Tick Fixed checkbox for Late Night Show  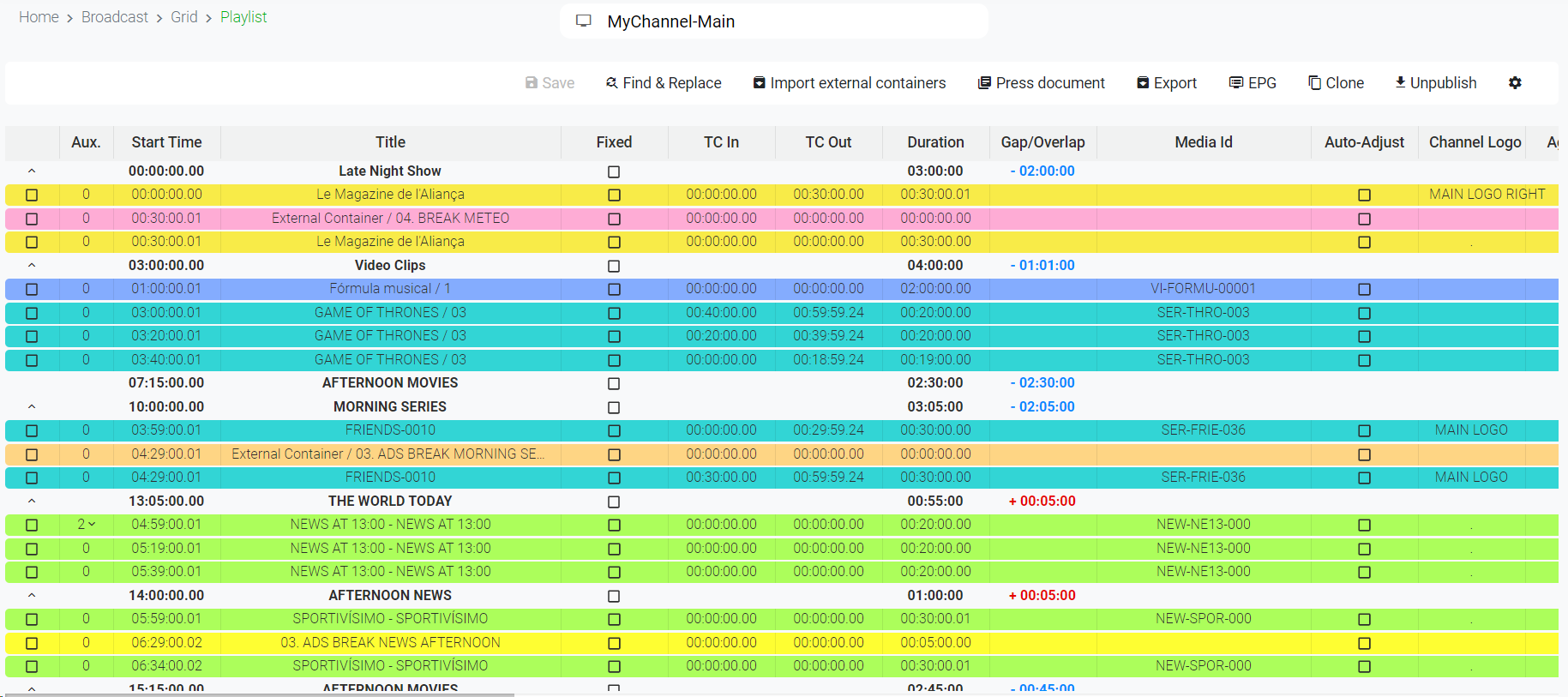point(614,171)
